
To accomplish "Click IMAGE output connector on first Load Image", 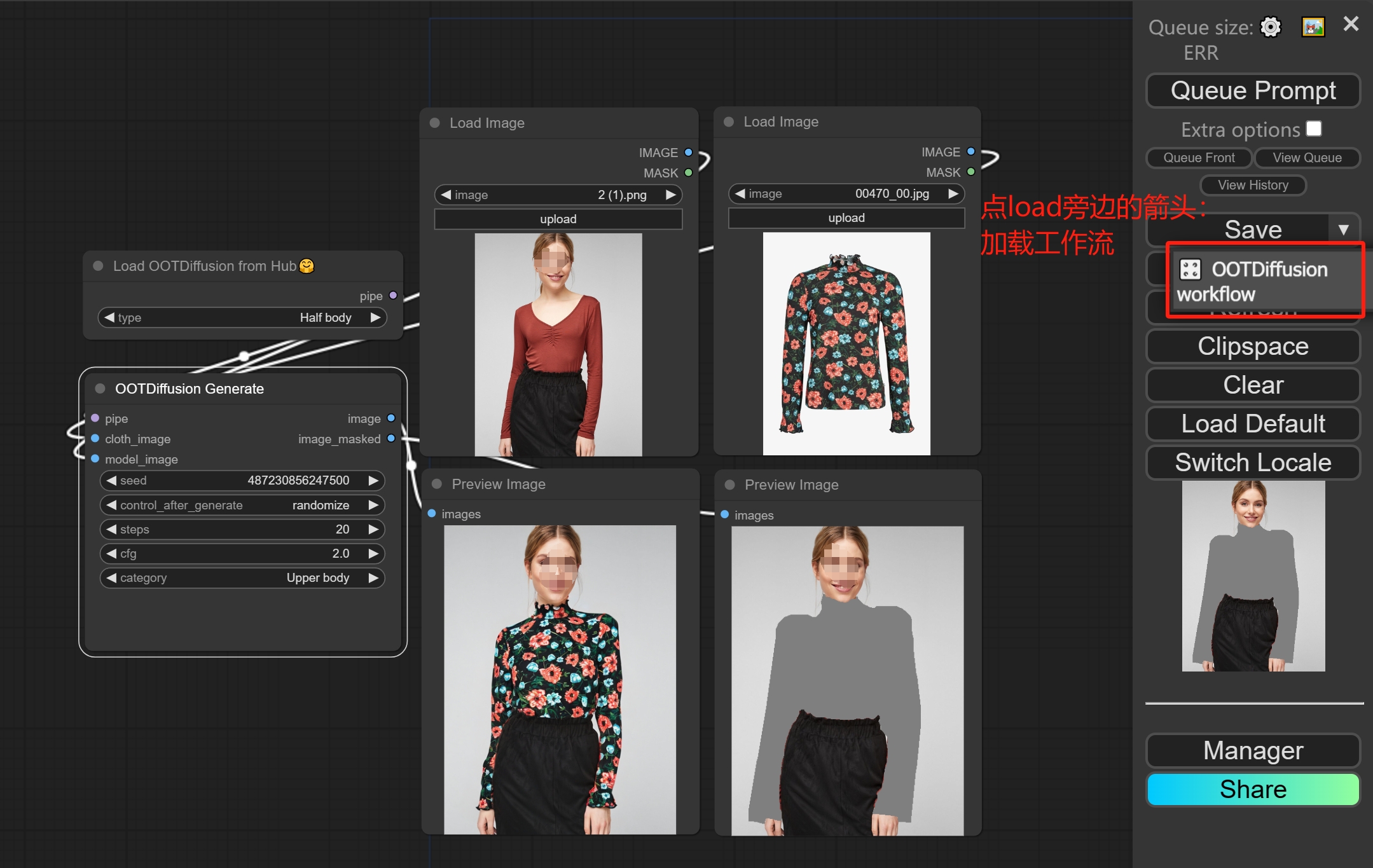I will (688, 153).
